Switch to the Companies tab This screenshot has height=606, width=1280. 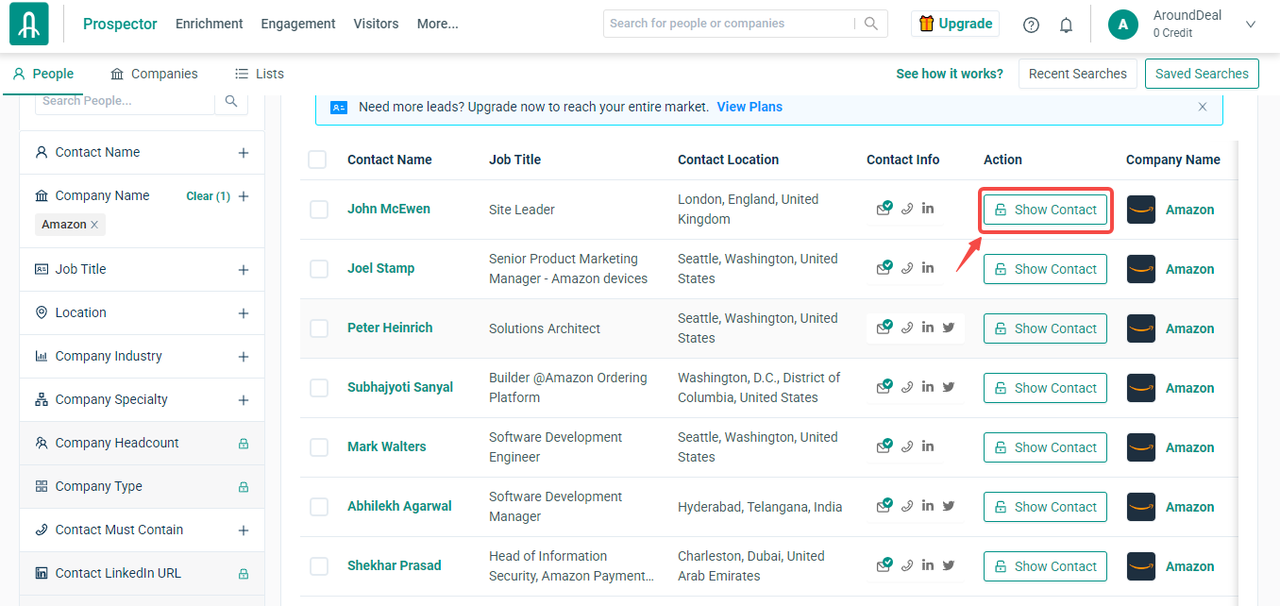tap(154, 74)
